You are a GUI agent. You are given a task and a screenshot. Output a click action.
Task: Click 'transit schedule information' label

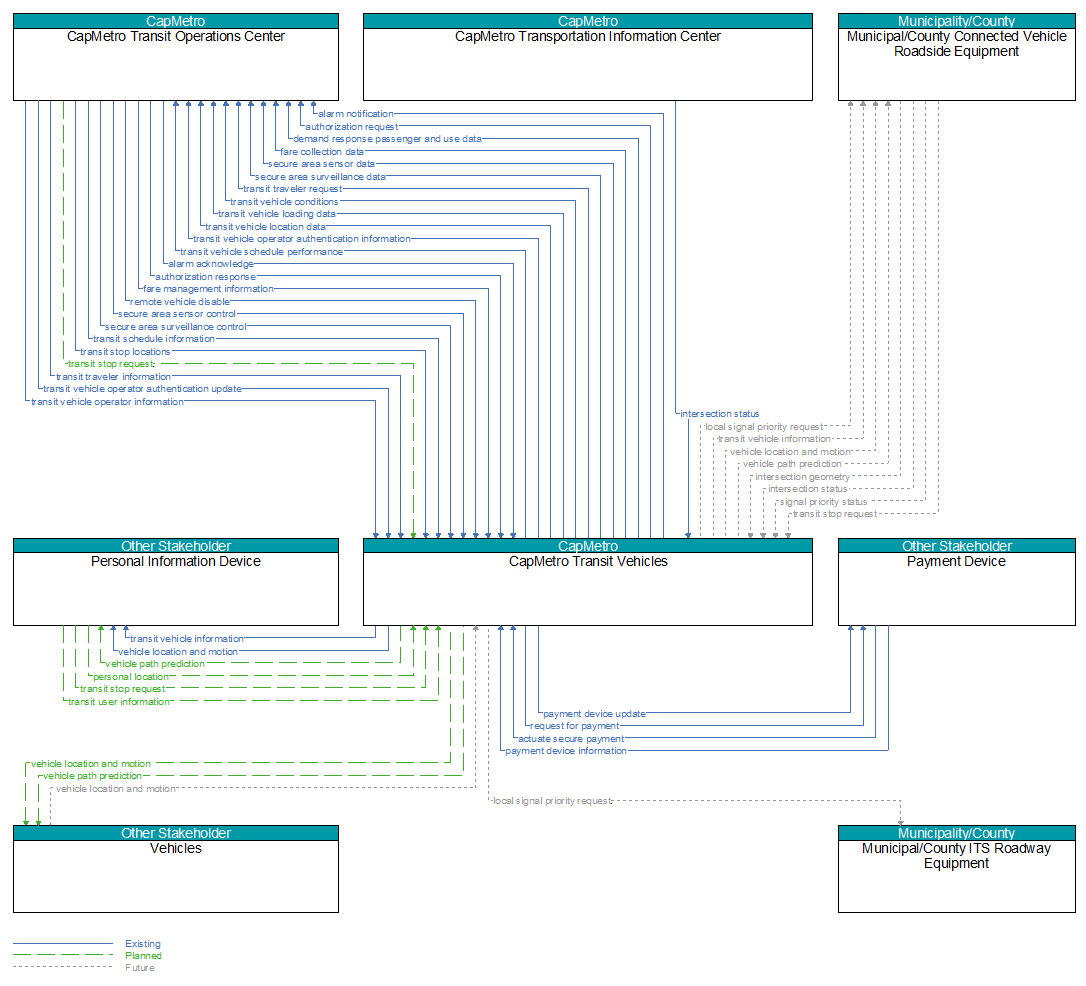[154, 339]
